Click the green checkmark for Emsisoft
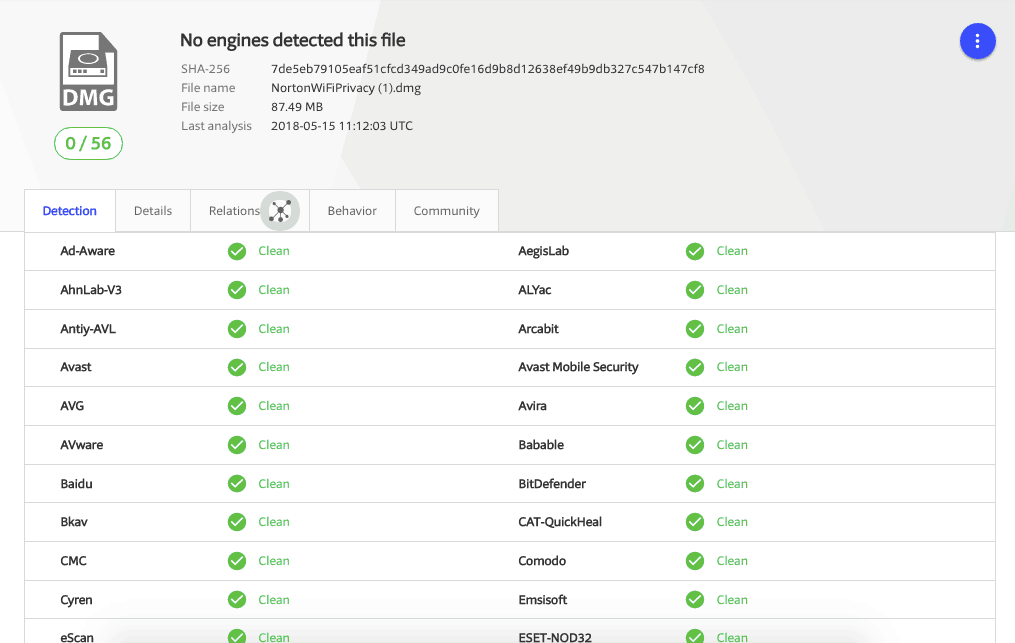The height and width of the screenshot is (643, 1015). pos(695,600)
